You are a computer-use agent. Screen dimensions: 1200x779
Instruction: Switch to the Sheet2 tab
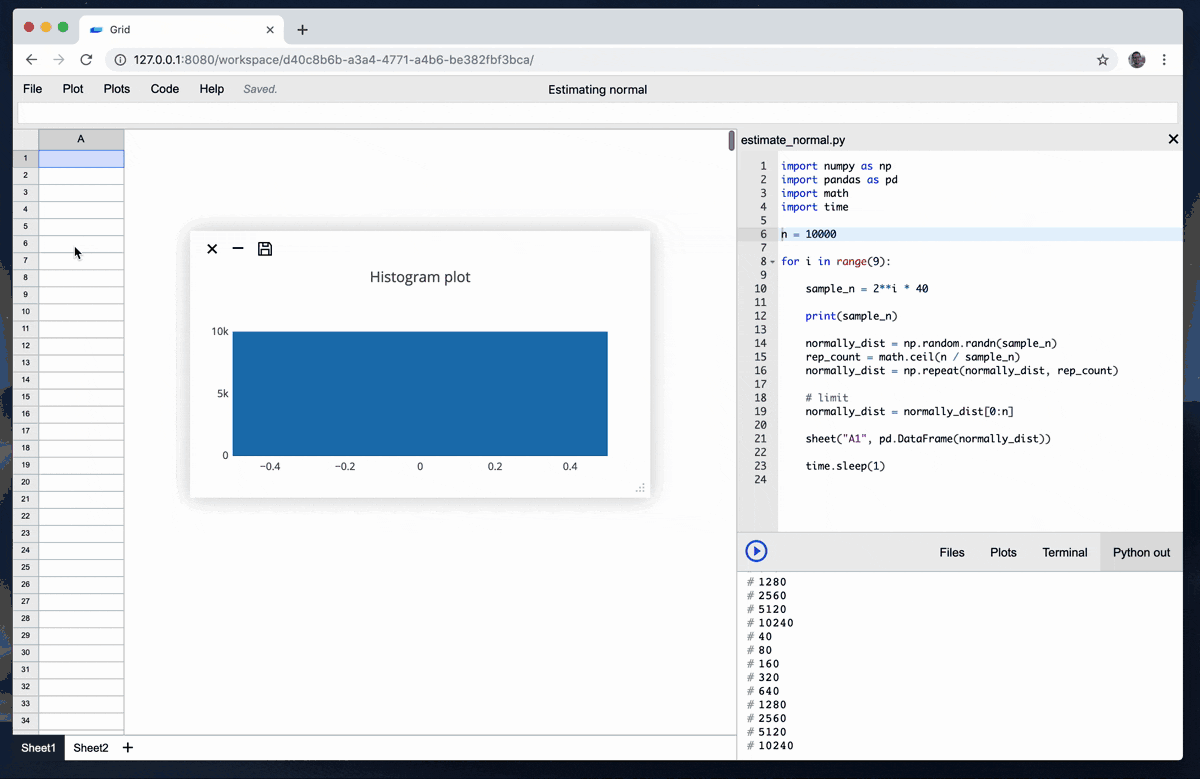[x=91, y=747]
